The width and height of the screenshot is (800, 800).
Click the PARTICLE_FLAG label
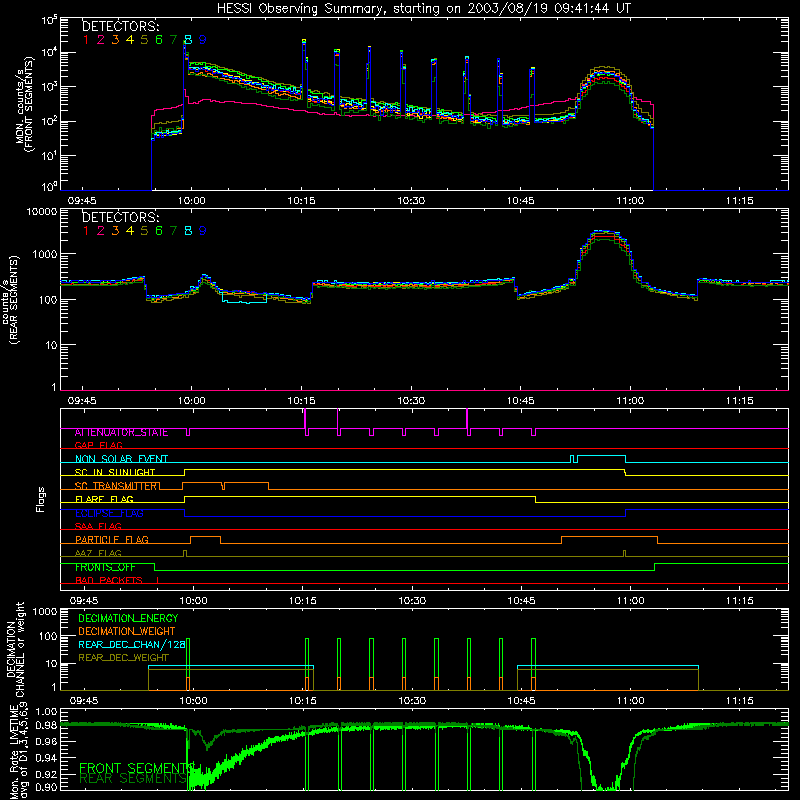112,540
